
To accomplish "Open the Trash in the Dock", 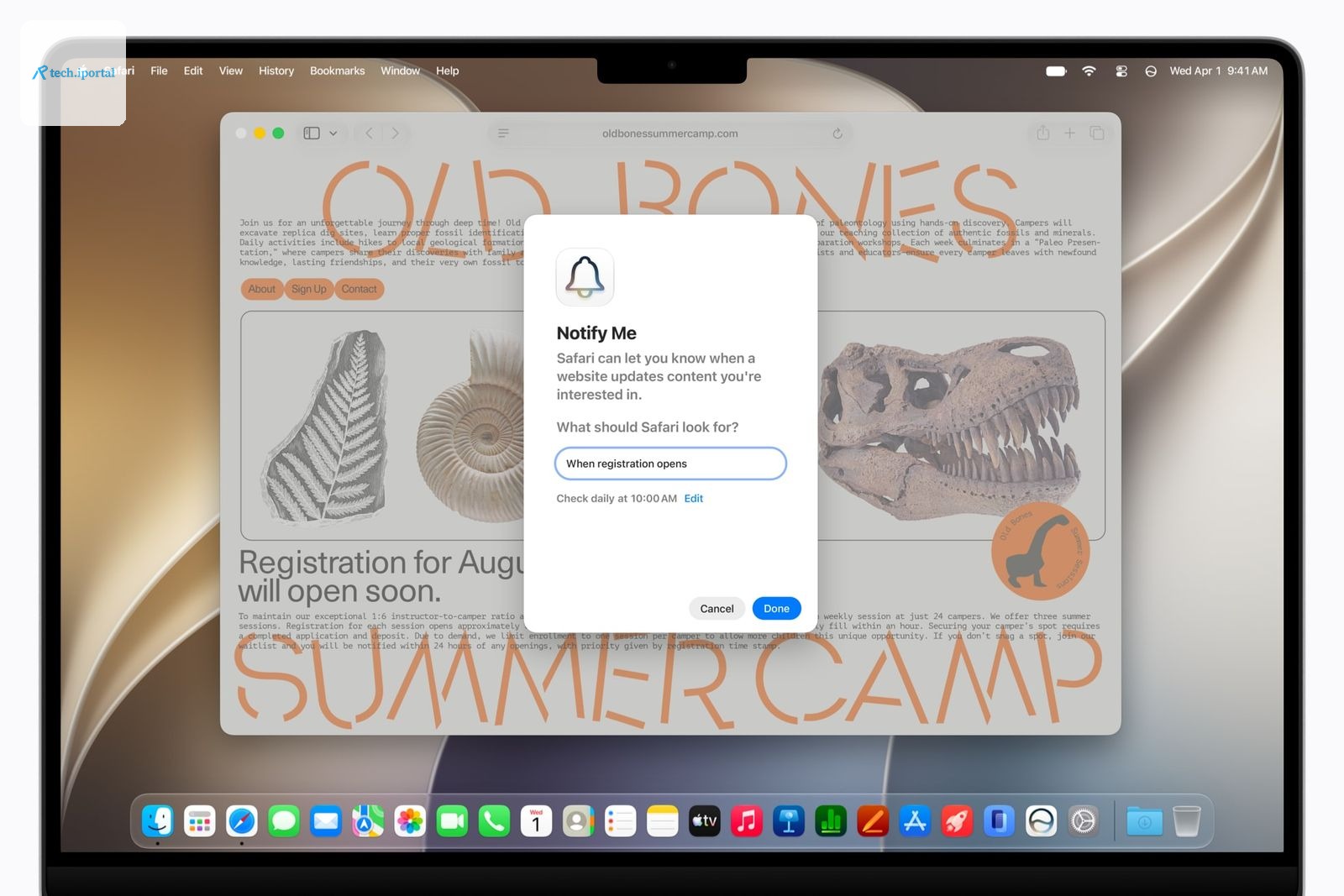I will pyautogui.click(x=1186, y=820).
